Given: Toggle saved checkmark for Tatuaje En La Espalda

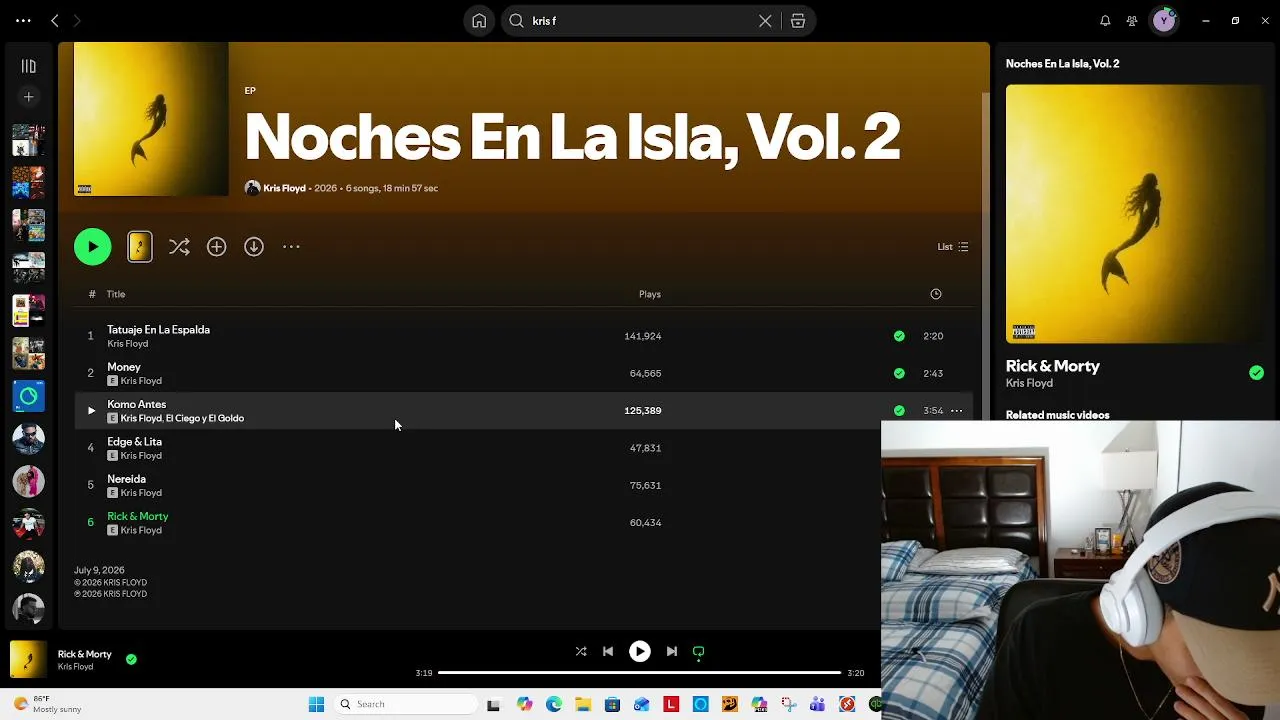Looking at the screenshot, I should pos(899,336).
